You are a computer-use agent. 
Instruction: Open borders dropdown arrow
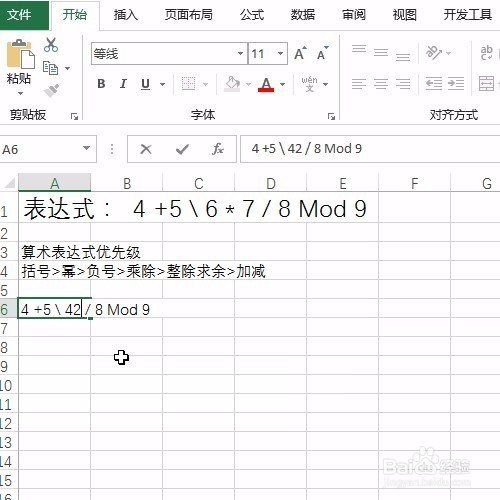(206, 84)
